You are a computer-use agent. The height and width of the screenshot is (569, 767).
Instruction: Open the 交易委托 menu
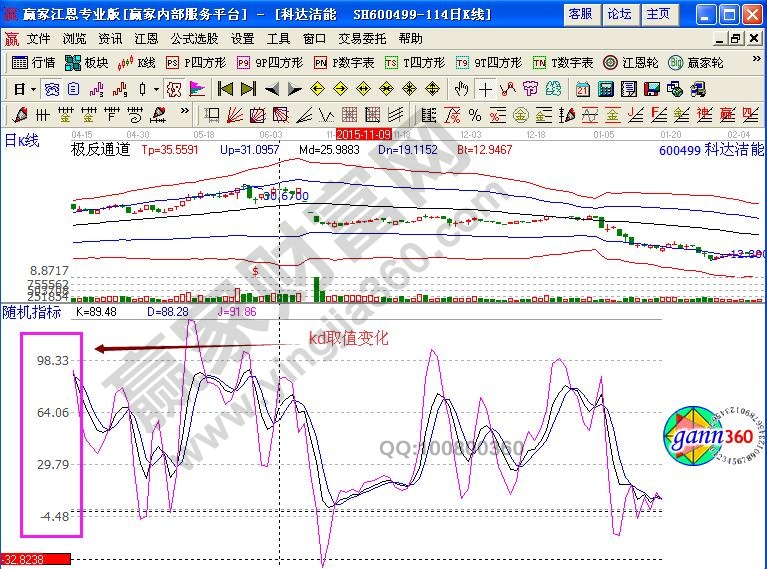[x=361, y=38]
